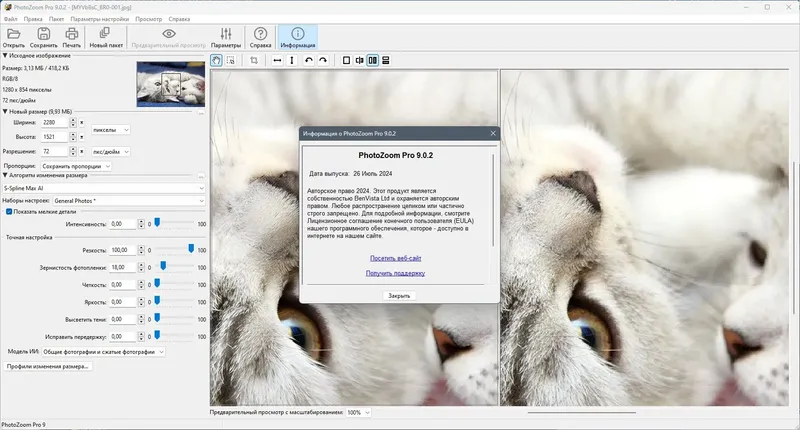Viewport: 800px width, 430px height.
Task: Collapse the Алгоритмы изменения размера section
Action: point(5,175)
